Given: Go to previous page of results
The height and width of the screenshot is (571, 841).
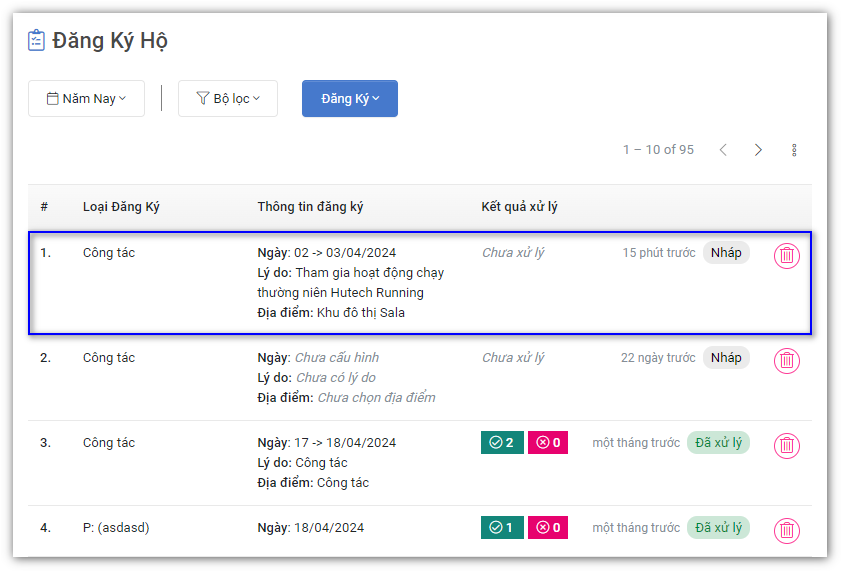Looking at the screenshot, I should [723, 150].
